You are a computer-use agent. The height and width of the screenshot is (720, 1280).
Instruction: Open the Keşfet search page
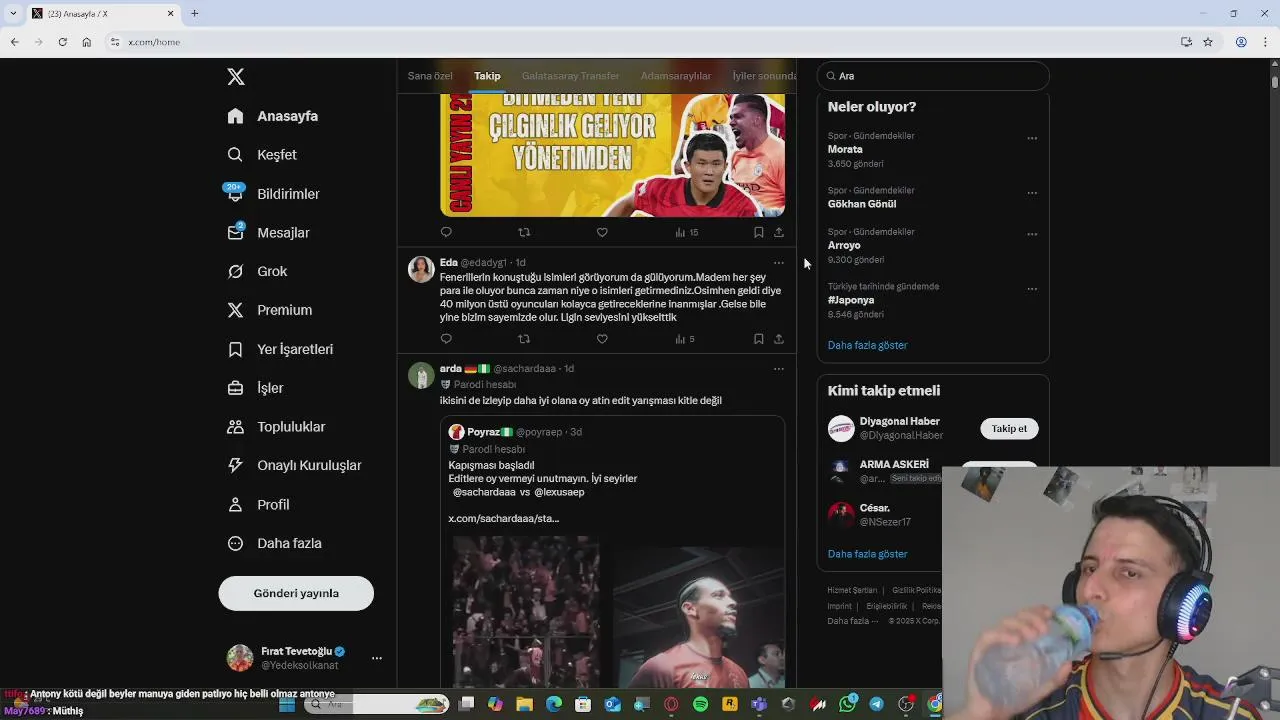coord(262,155)
